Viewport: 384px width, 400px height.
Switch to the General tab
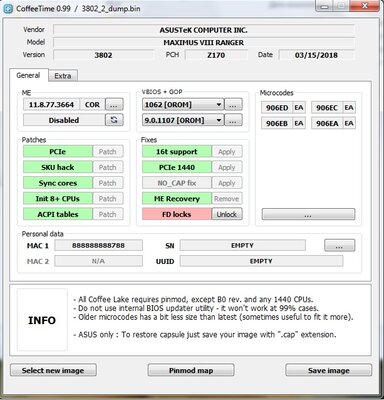28,75
